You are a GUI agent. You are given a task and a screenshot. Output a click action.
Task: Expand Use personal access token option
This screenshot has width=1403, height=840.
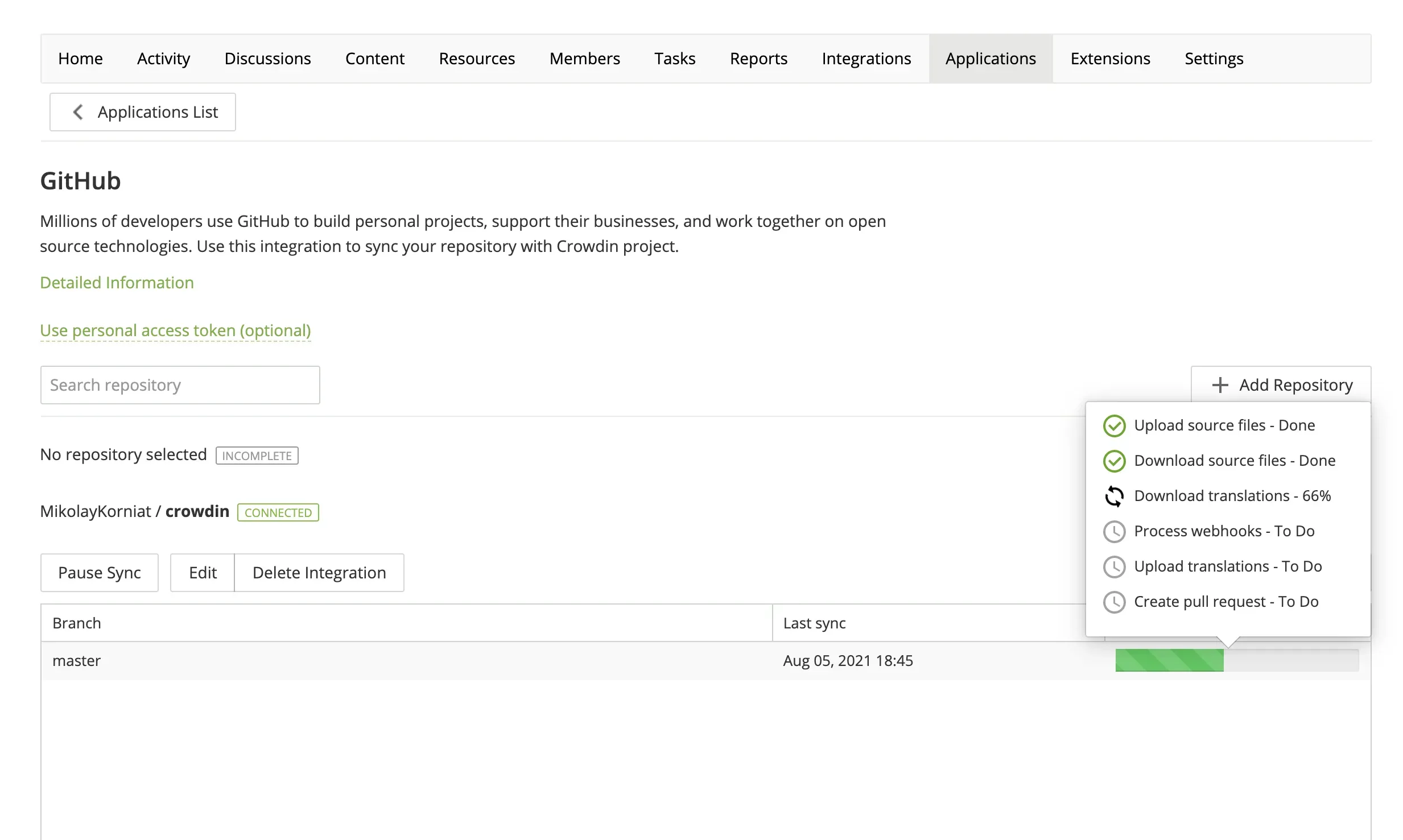175,330
